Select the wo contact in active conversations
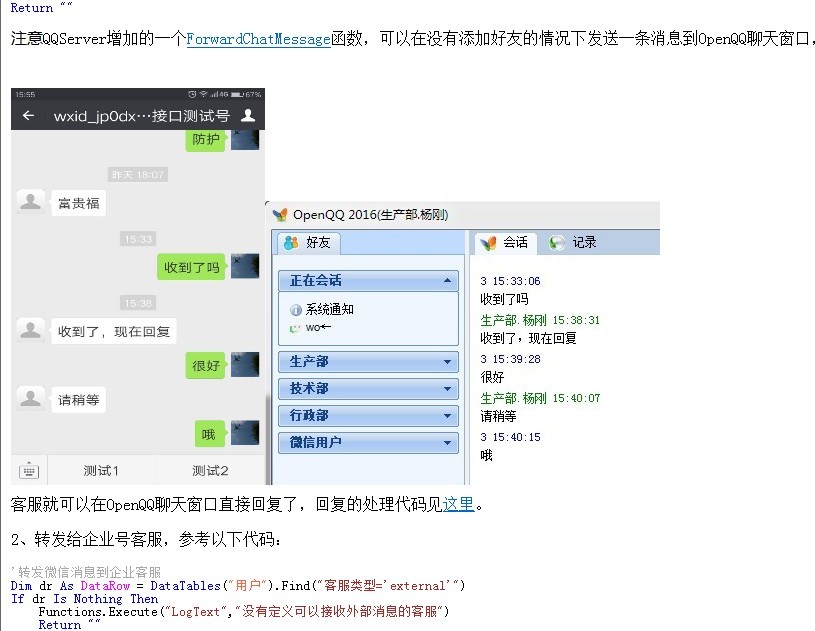The image size is (815, 631). coord(312,327)
